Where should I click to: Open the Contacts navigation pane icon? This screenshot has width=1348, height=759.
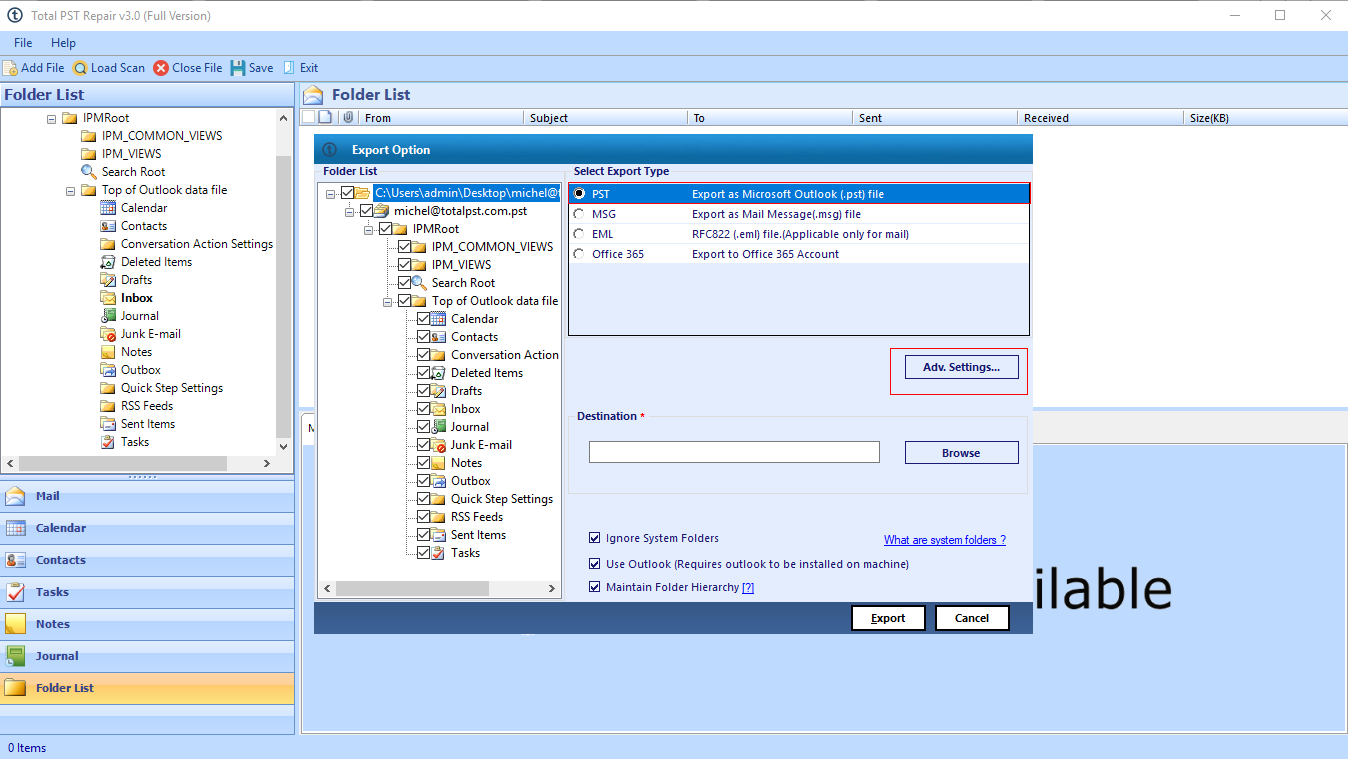[16, 560]
